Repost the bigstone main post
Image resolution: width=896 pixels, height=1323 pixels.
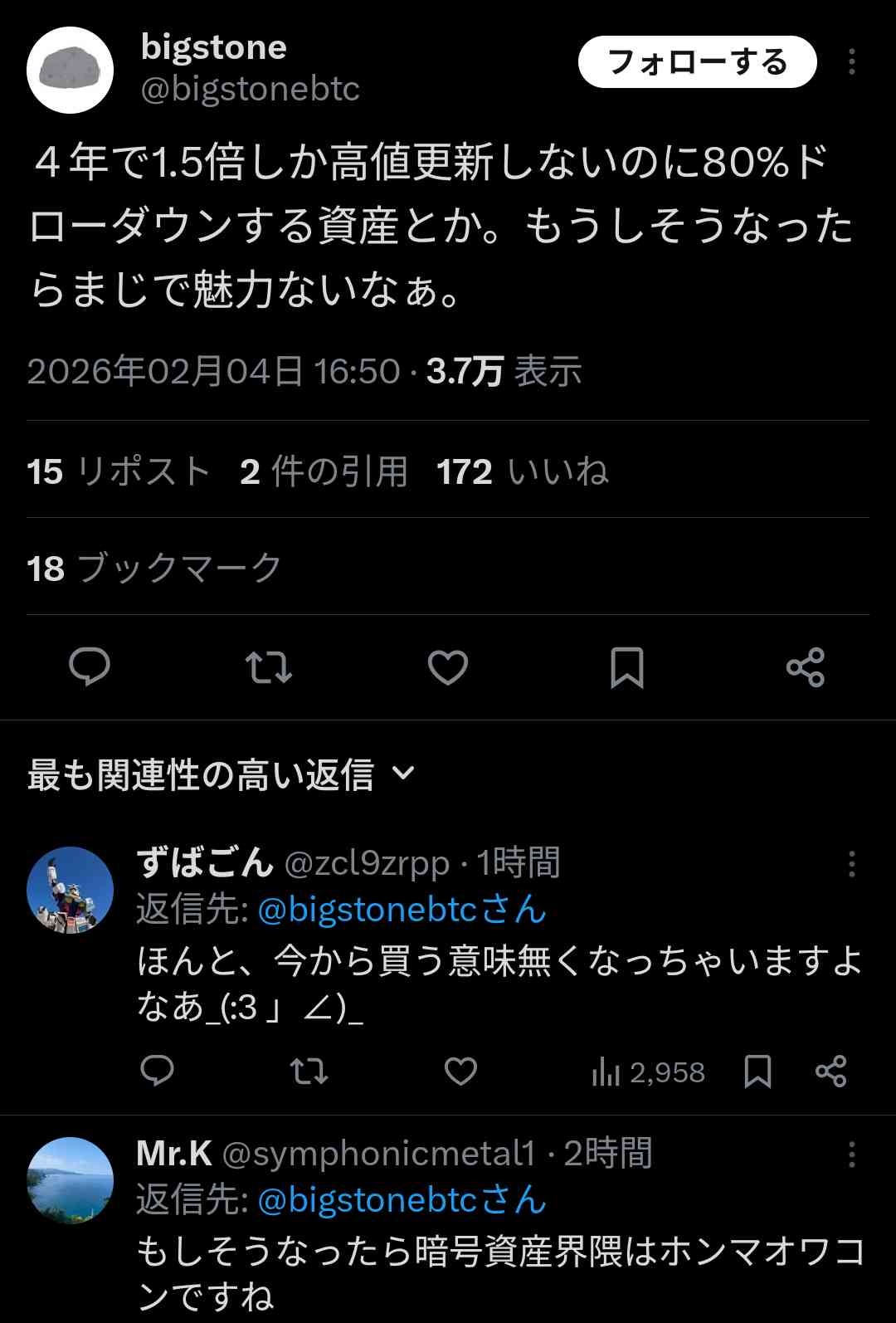[269, 667]
